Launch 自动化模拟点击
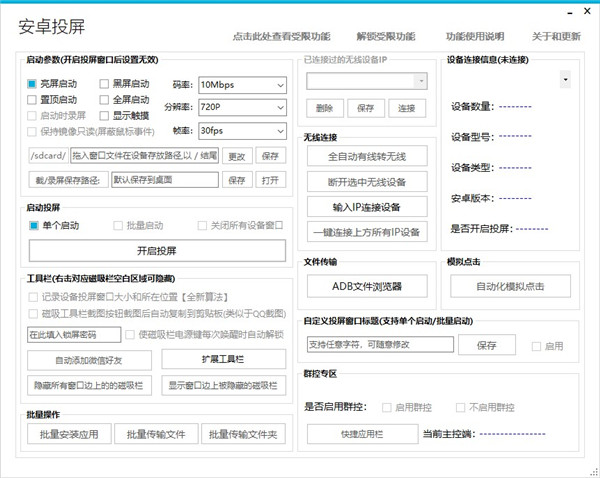Screen dimensions: 600x478 (510, 286)
